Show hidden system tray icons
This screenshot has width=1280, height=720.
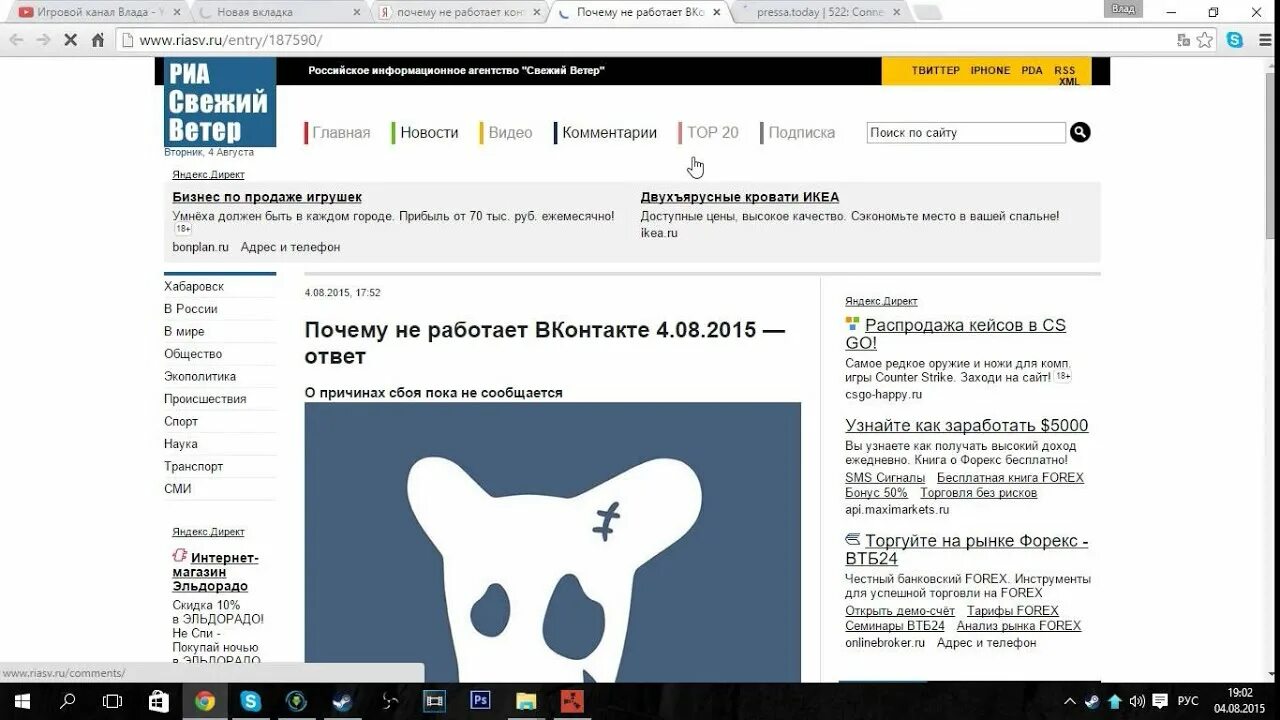(1070, 701)
